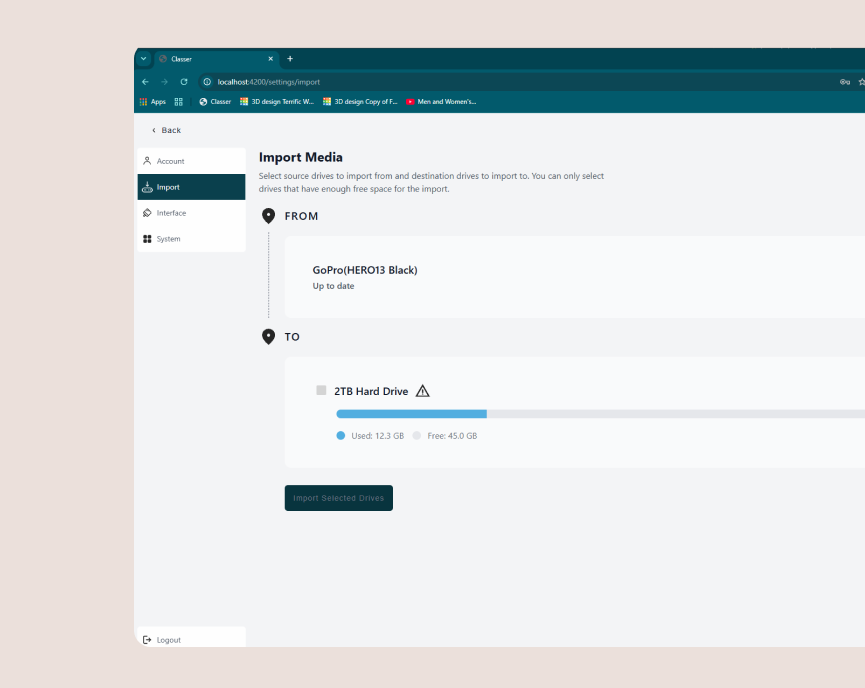Click the FROM location pin icon

click(x=269, y=216)
